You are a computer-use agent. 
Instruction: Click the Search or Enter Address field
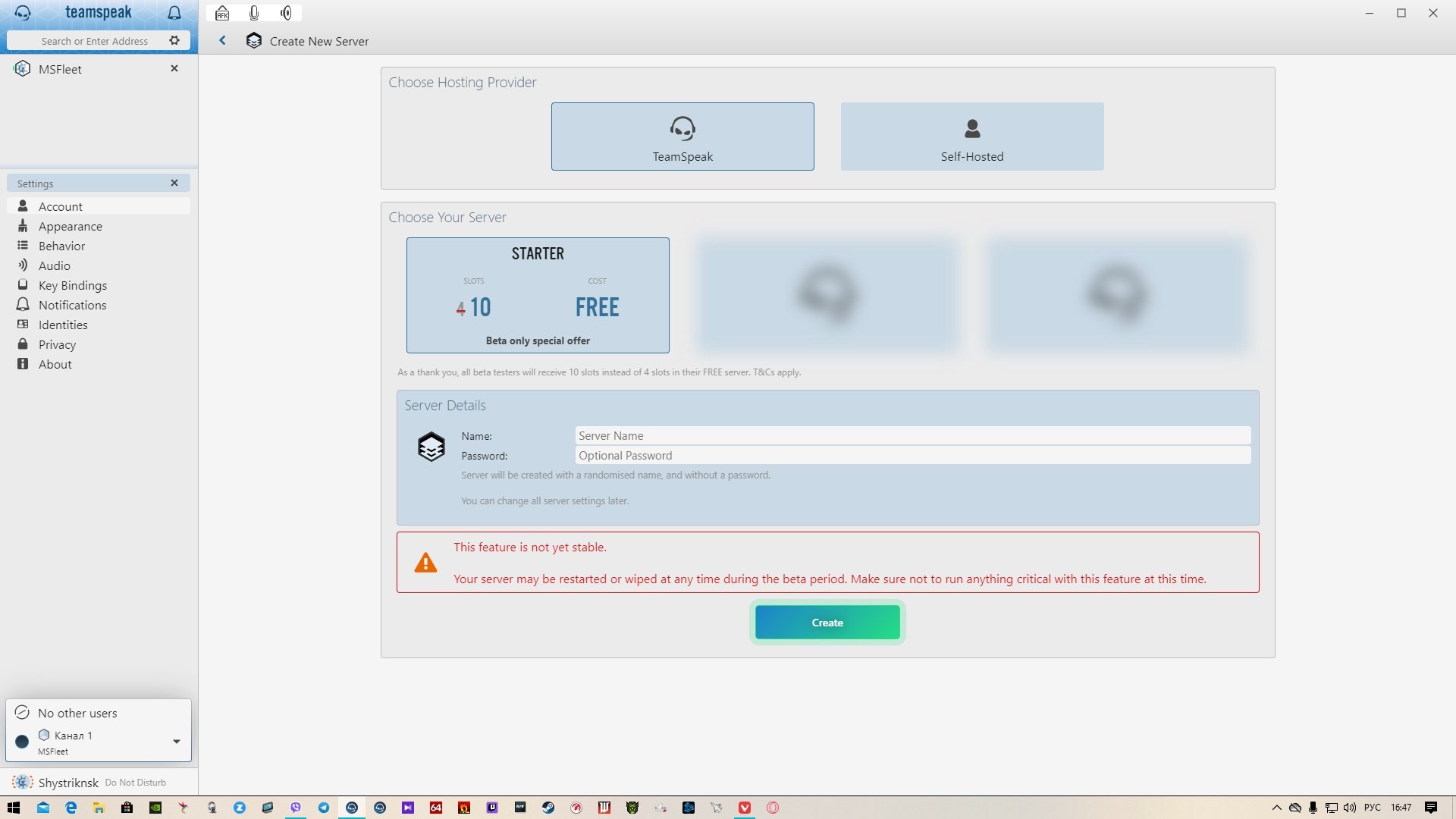coord(95,41)
